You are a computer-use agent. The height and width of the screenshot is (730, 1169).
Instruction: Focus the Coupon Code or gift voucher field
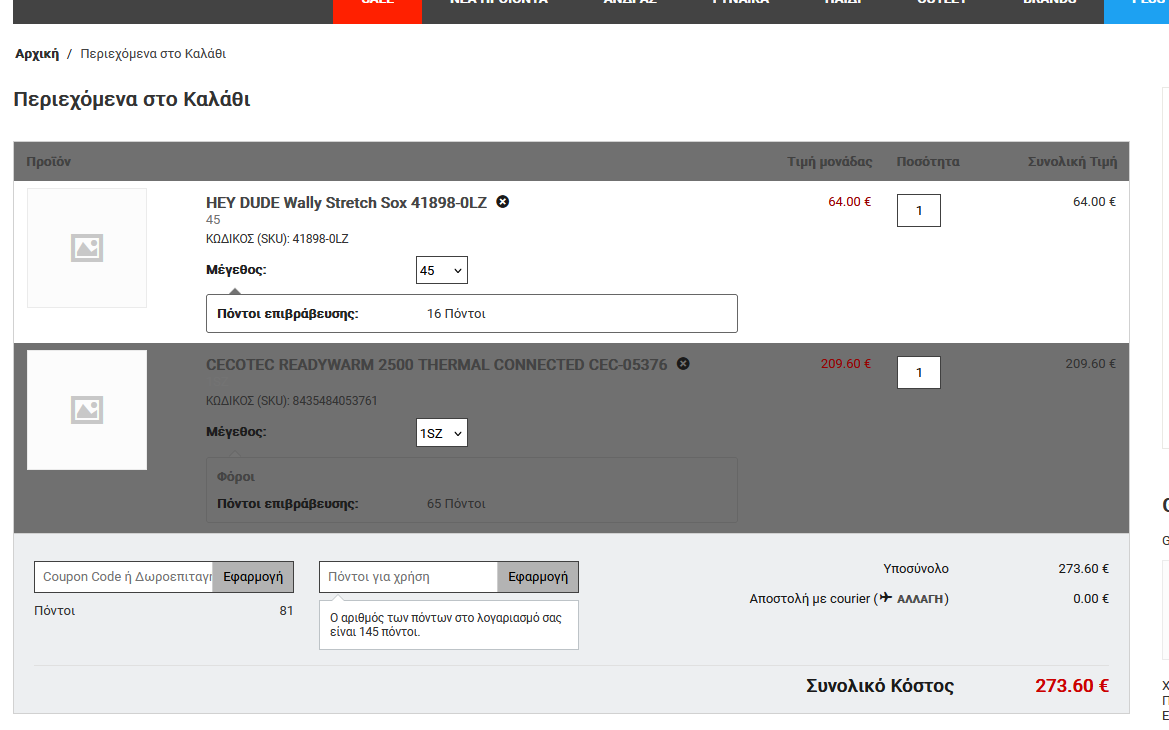pos(124,576)
